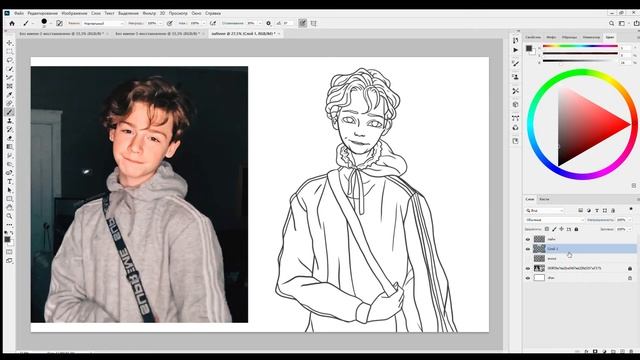Screen dimensions: 640x360
Task: Click the Home icon in options bar
Action: [x=12, y=23]
